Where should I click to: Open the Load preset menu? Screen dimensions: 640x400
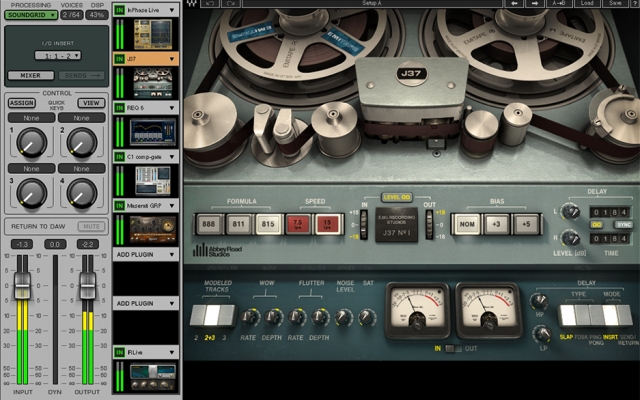pyautogui.click(x=587, y=3)
